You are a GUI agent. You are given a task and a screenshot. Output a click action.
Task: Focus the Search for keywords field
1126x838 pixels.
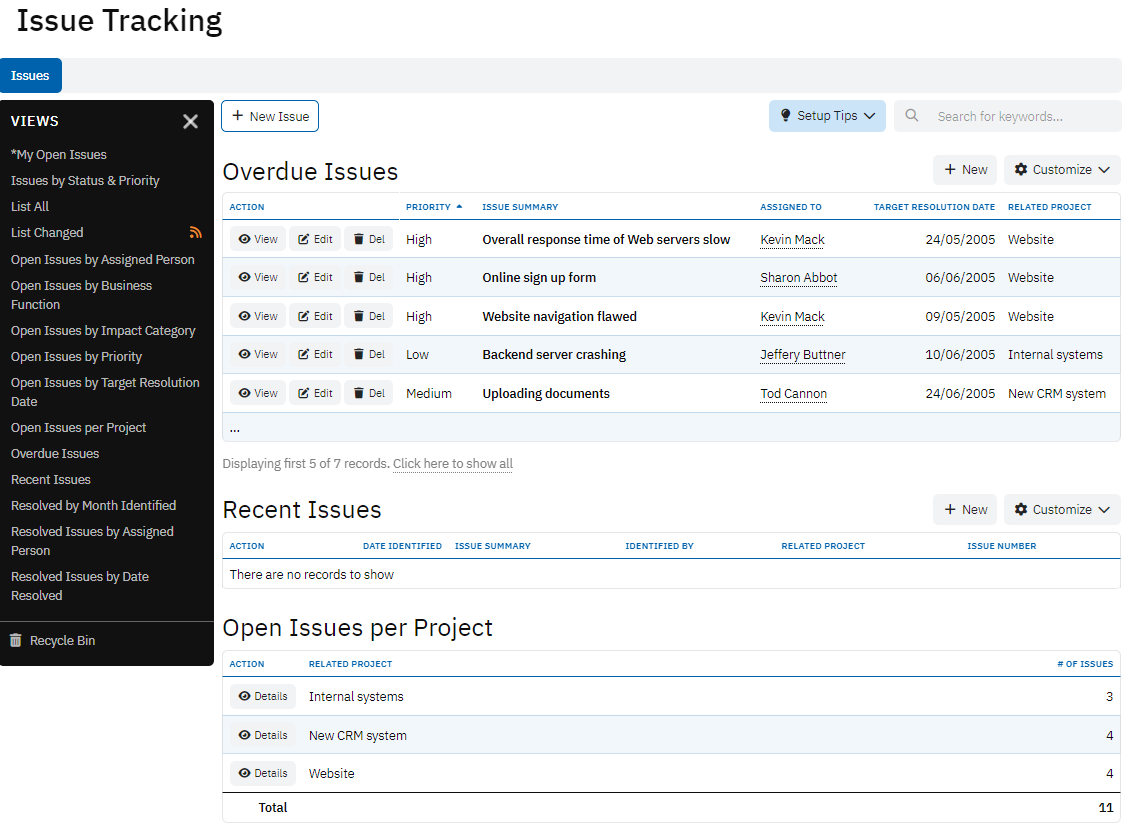coord(1020,117)
